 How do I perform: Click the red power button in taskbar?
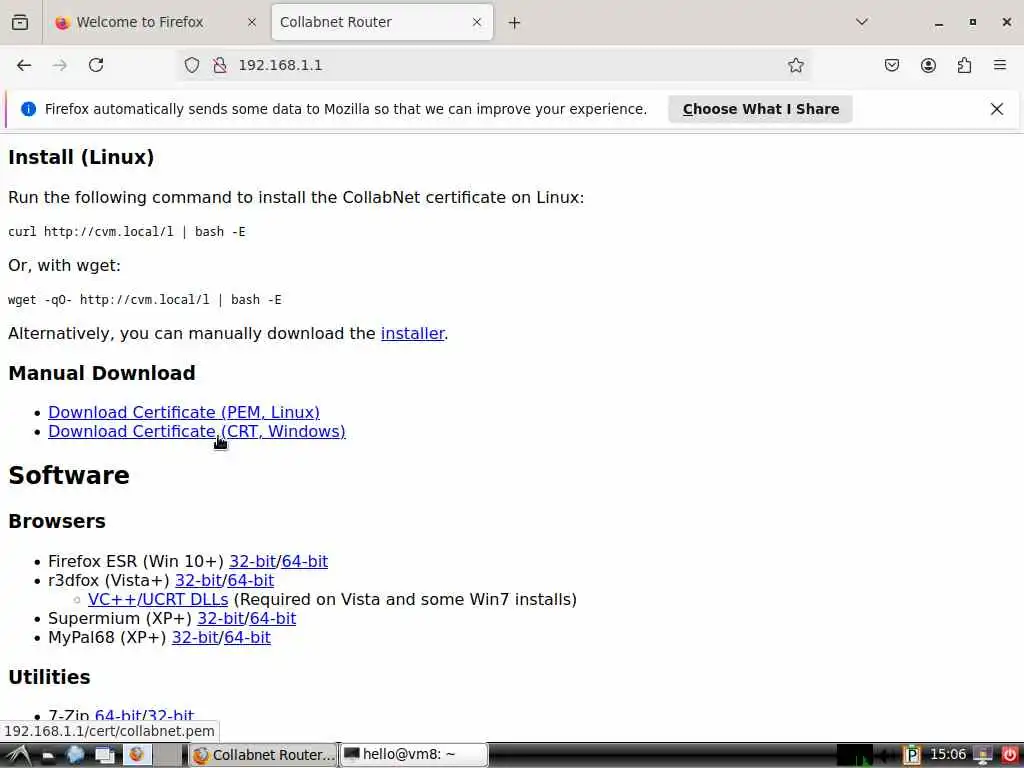[1009, 756]
